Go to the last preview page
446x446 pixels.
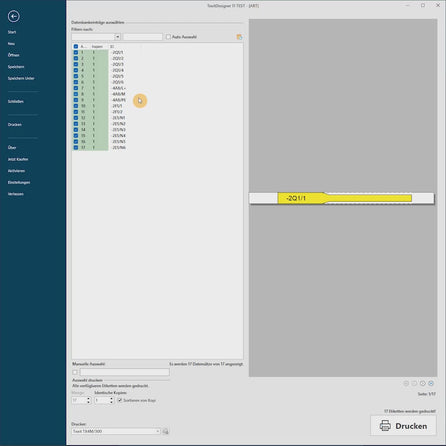431,383
